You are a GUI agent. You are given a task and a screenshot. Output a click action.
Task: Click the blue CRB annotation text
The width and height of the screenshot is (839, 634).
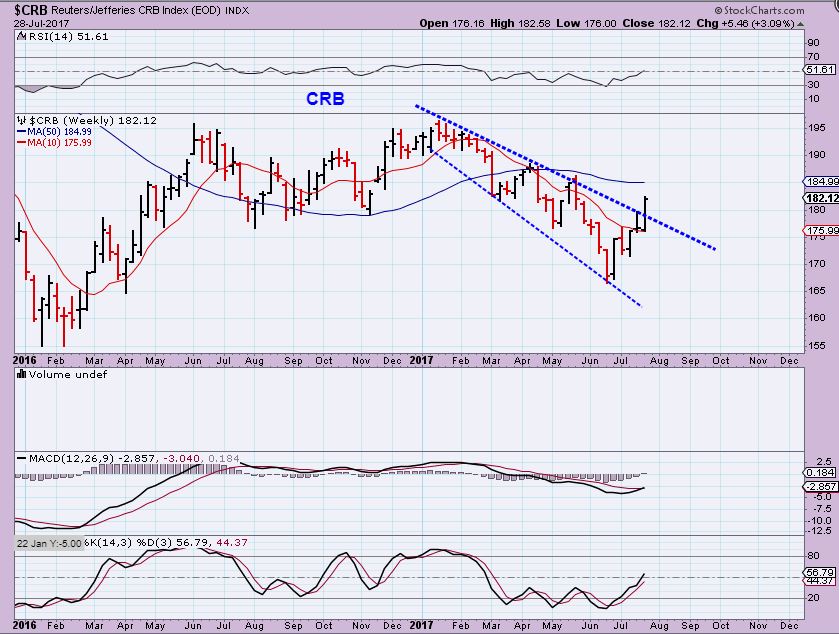point(325,99)
